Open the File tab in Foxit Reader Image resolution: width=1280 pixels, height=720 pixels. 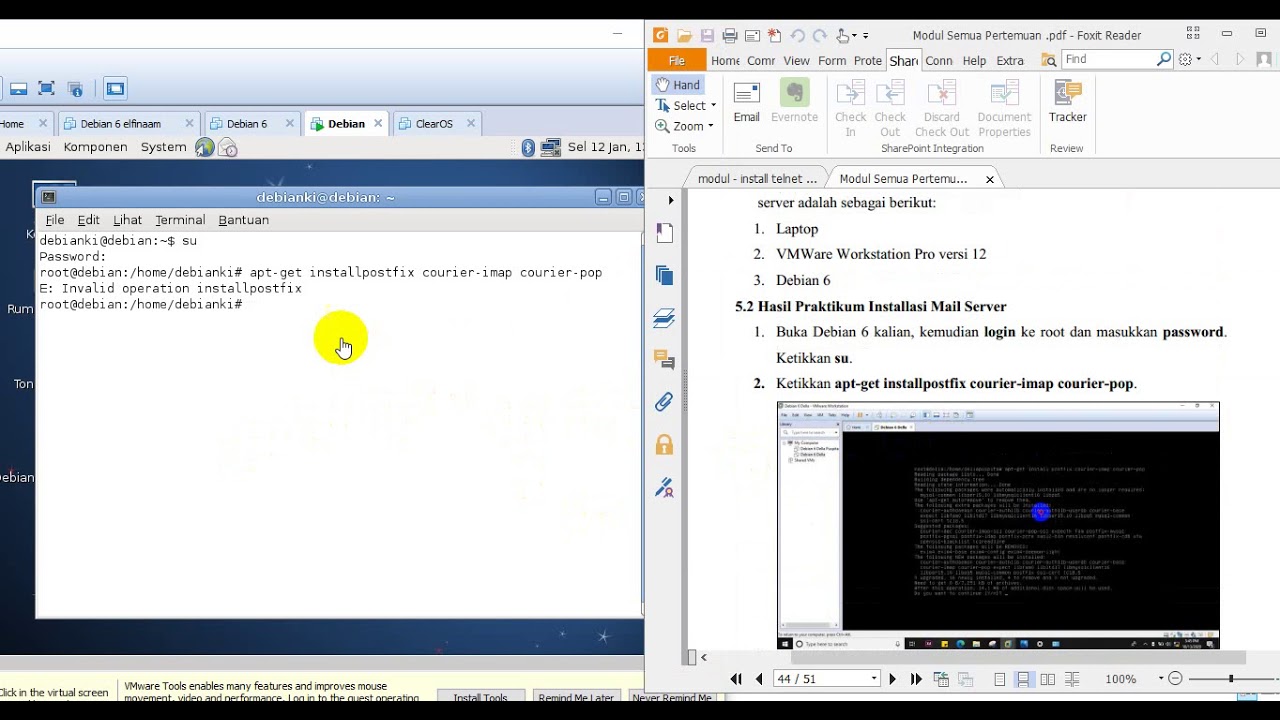677,60
